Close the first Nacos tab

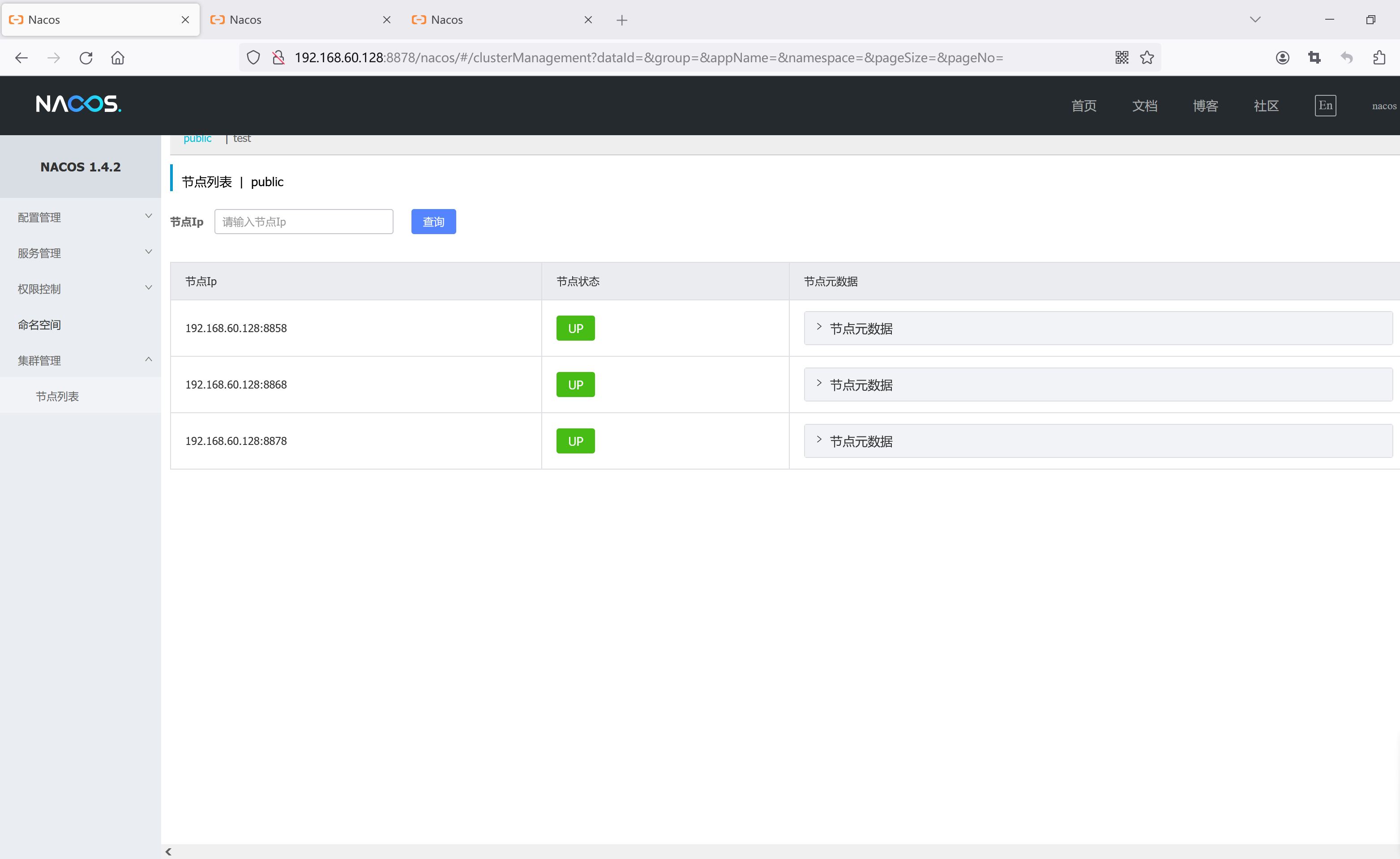click(185, 20)
